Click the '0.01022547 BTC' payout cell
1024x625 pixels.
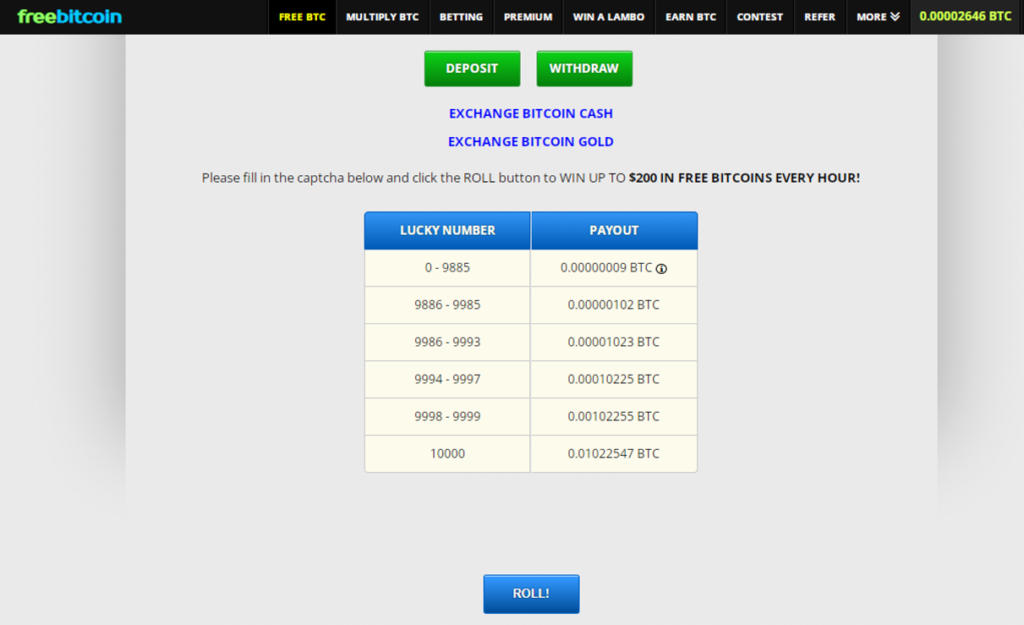[x=614, y=454]
